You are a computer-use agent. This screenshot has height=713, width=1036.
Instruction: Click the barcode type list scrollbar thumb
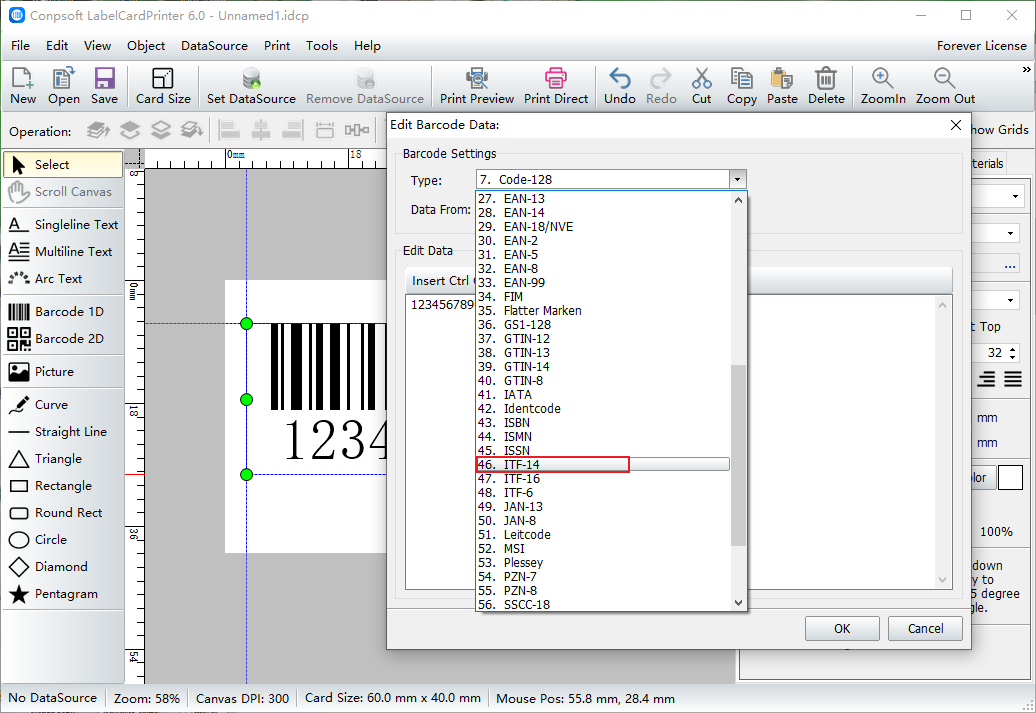click(738, 456)
